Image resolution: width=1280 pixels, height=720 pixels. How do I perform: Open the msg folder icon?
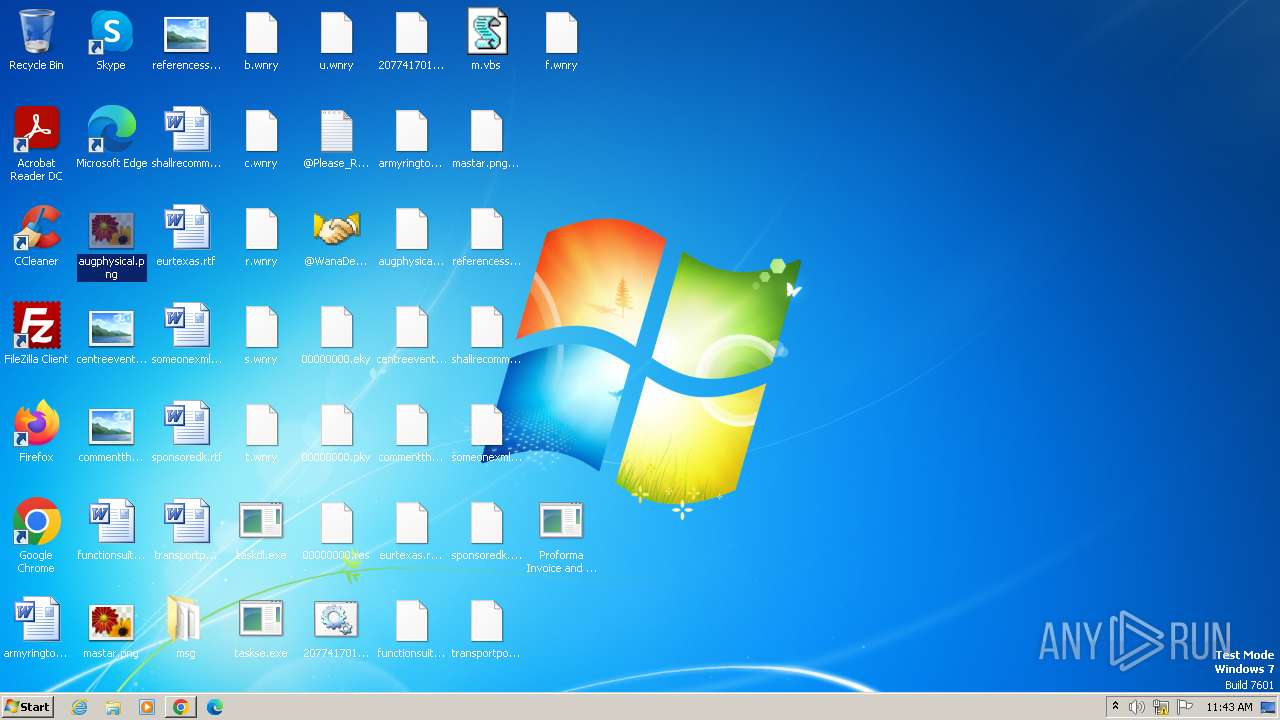click(x=186, y=629)
